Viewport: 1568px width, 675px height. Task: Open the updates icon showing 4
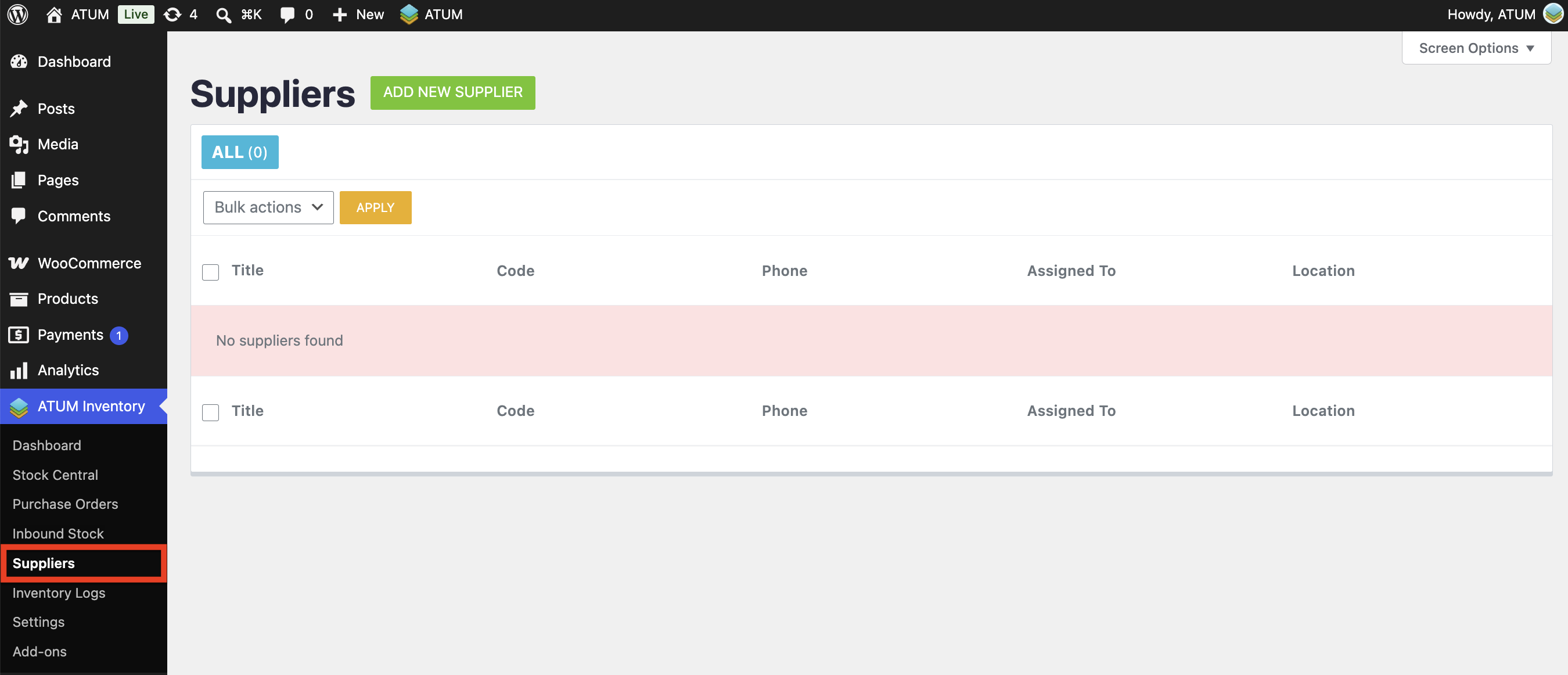pyautogui.click(x=173, y=15)
